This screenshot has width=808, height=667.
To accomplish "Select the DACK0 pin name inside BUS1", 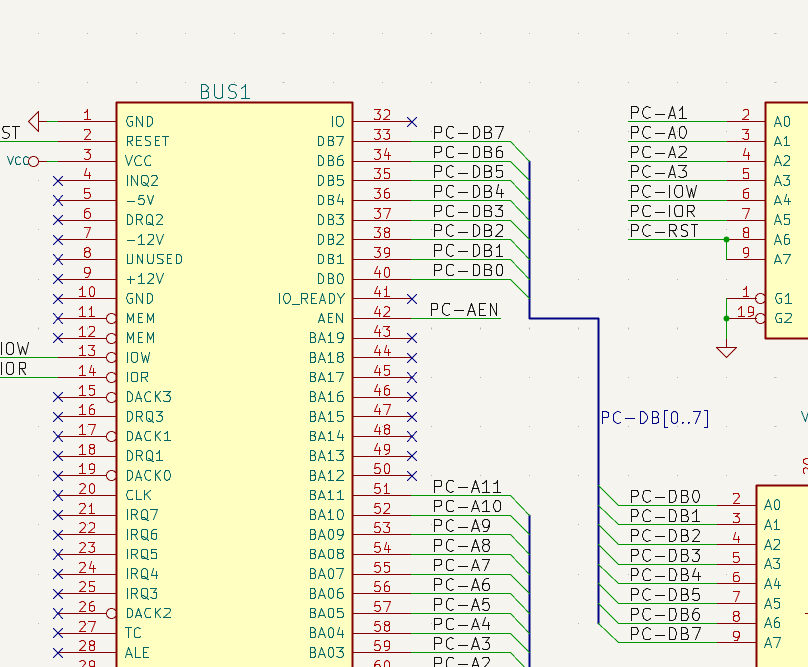I will [x=148, y=474].
